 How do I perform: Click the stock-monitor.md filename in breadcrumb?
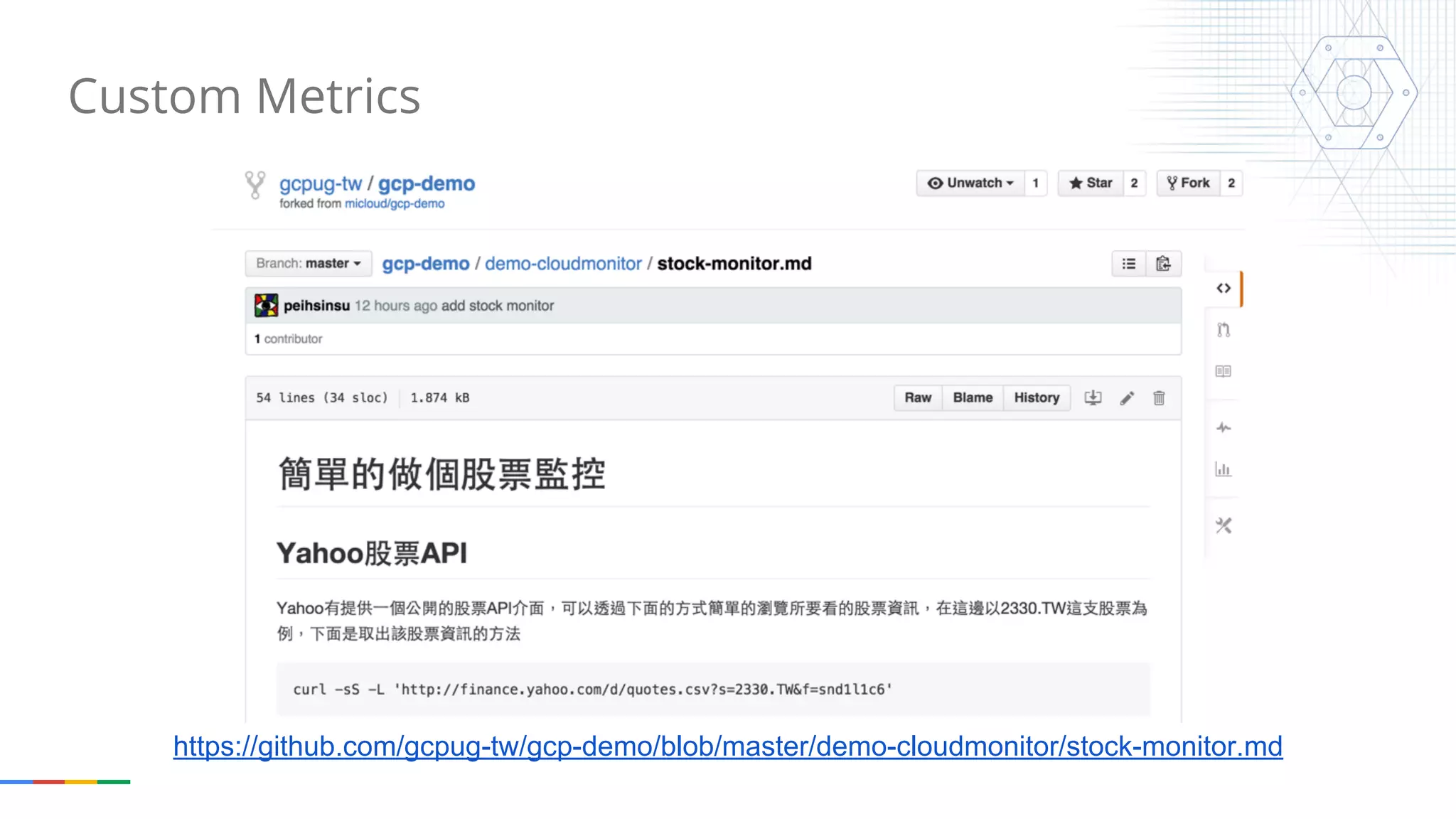pos(734,264)
